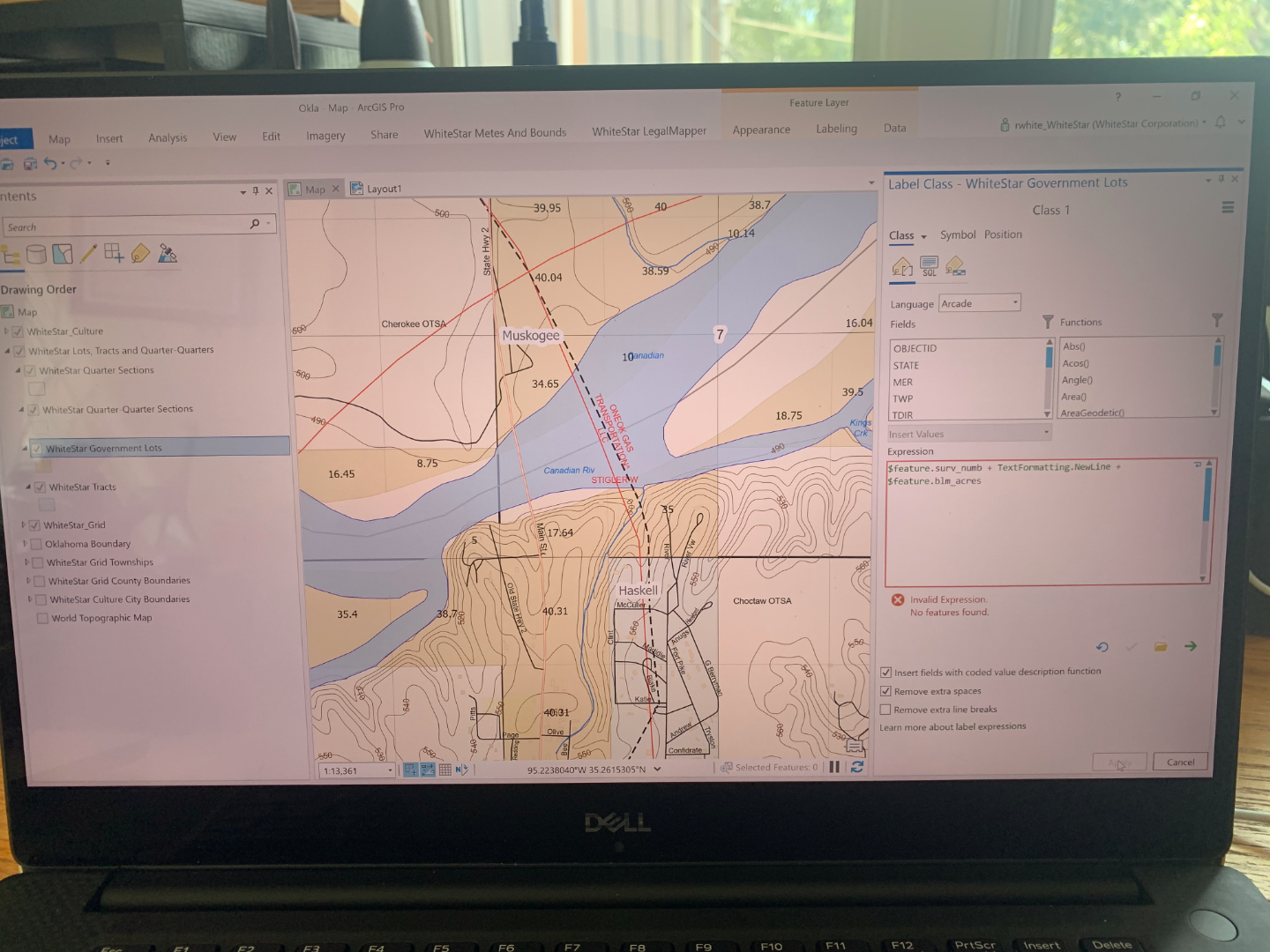Click the Visibility Range label icon
Screen dimensions: 1270x952
pos(955,266)
